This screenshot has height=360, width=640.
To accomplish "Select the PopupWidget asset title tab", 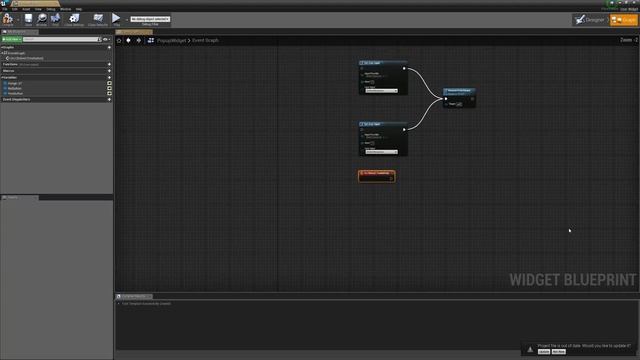I will pos(36,3).
